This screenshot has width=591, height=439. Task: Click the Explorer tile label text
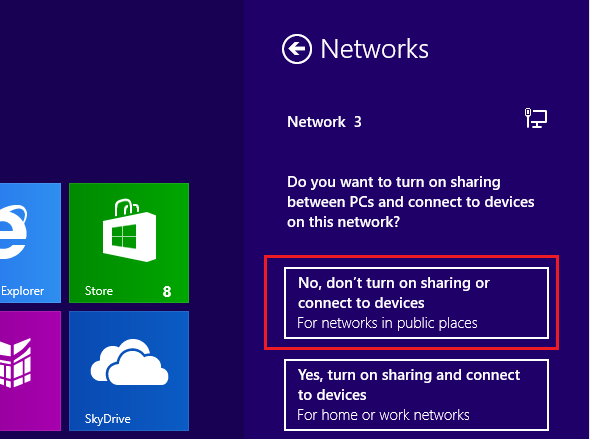pos(22,291)
